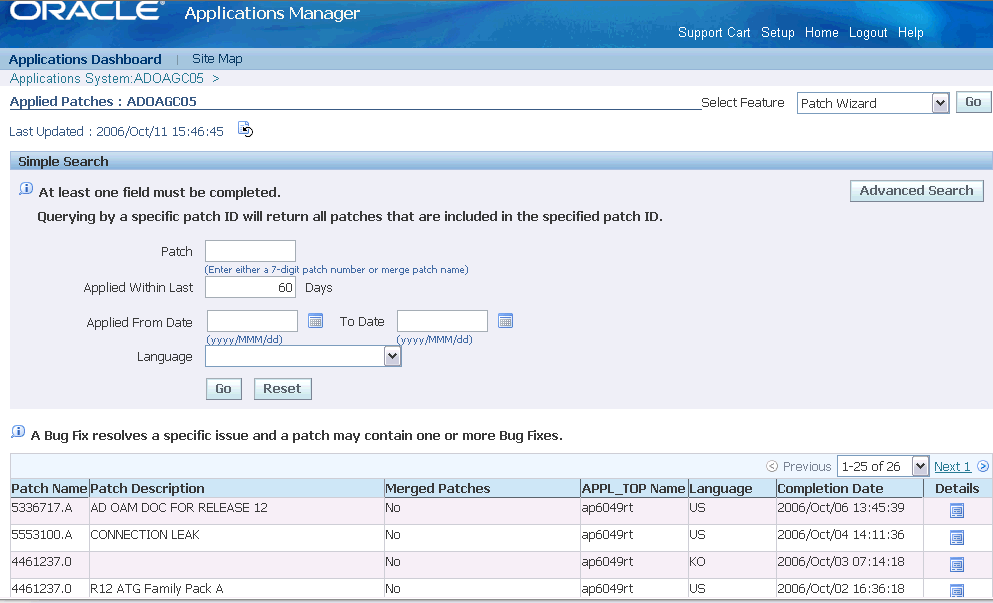Click the Previous page arrow icon
Viewport: 993px width, 603px height.
[772, 466]
